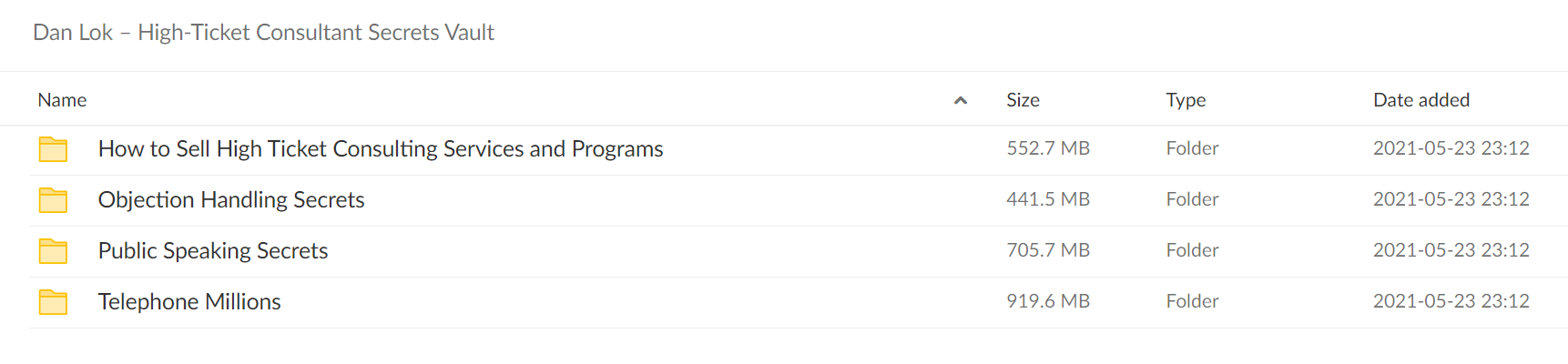Viewport: 1568px width, 364px height.
Task: Sort by the Date added column header
Action: (x=1420, y=100)
